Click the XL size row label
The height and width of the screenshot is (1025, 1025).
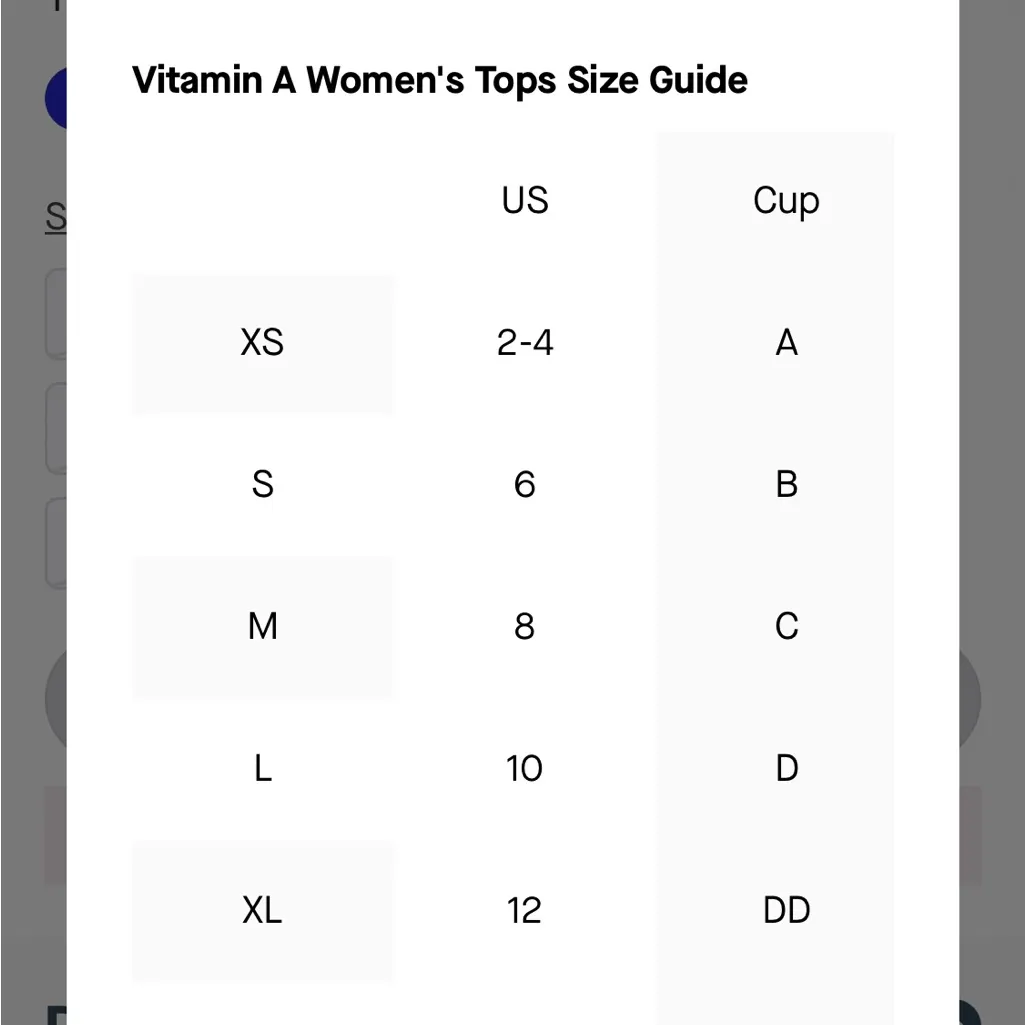tap(262, 910)
